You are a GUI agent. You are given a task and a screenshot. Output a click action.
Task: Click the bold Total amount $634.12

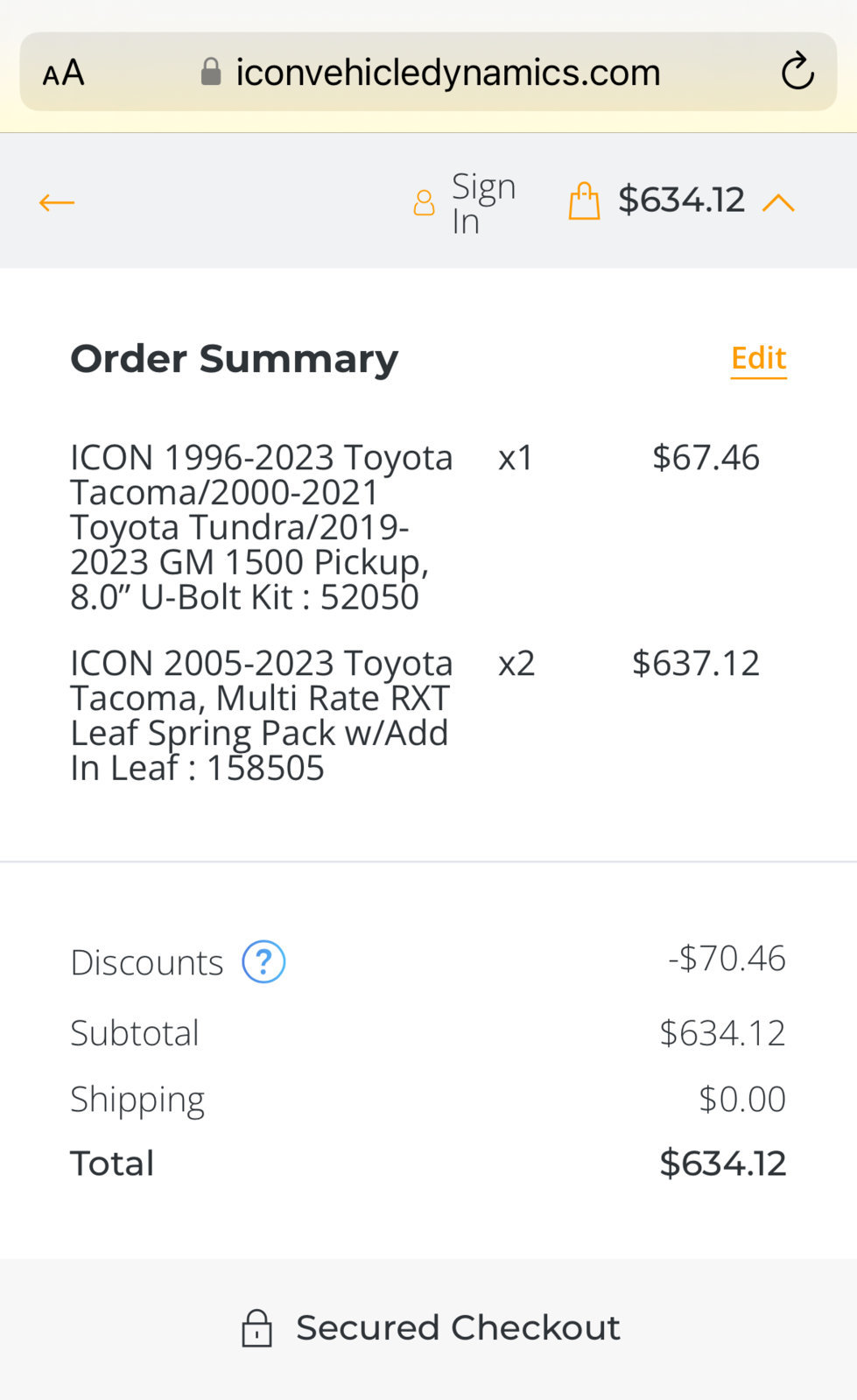click(x=722, y=1164)
